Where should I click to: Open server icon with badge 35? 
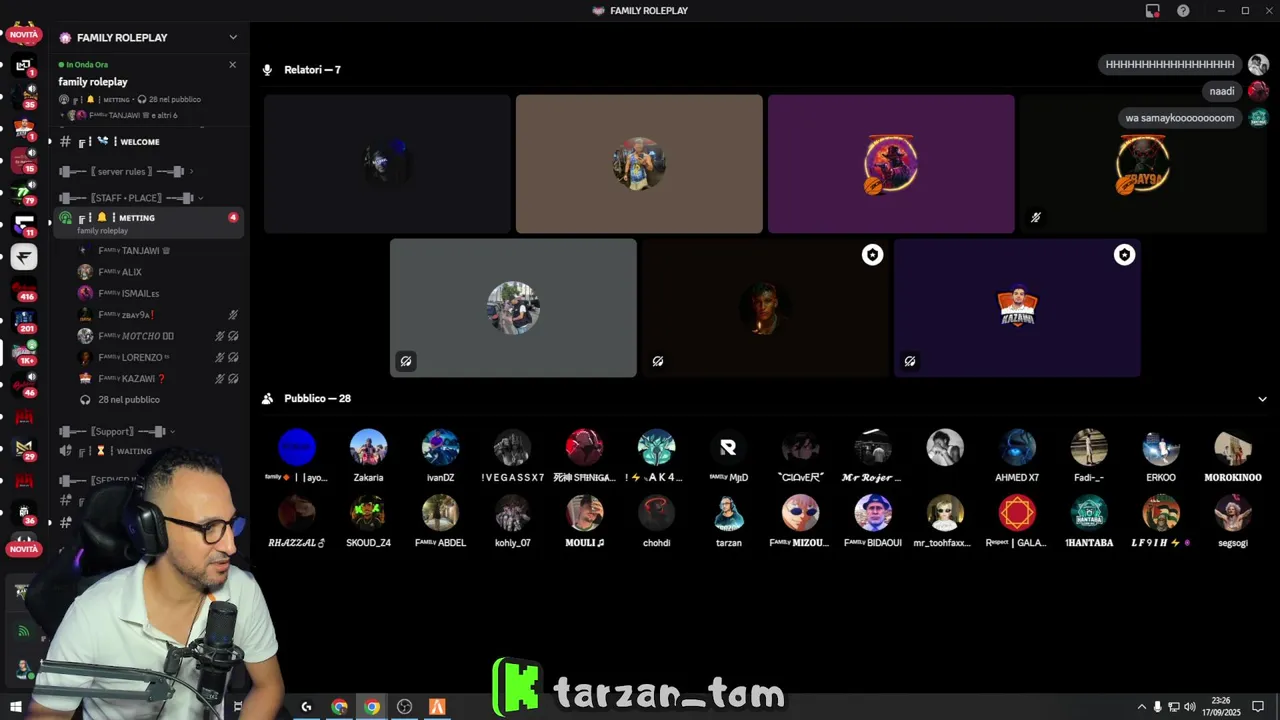[25, 98]
